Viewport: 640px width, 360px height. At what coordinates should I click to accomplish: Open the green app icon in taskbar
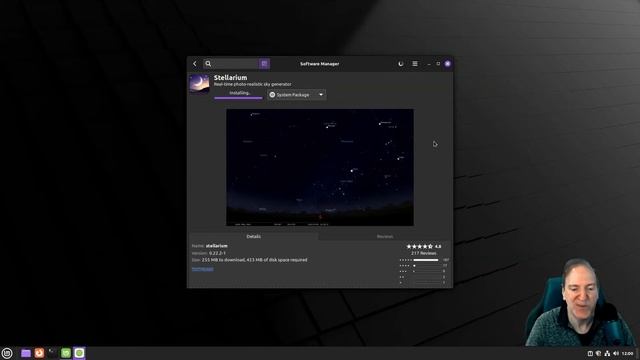[66, 353]
